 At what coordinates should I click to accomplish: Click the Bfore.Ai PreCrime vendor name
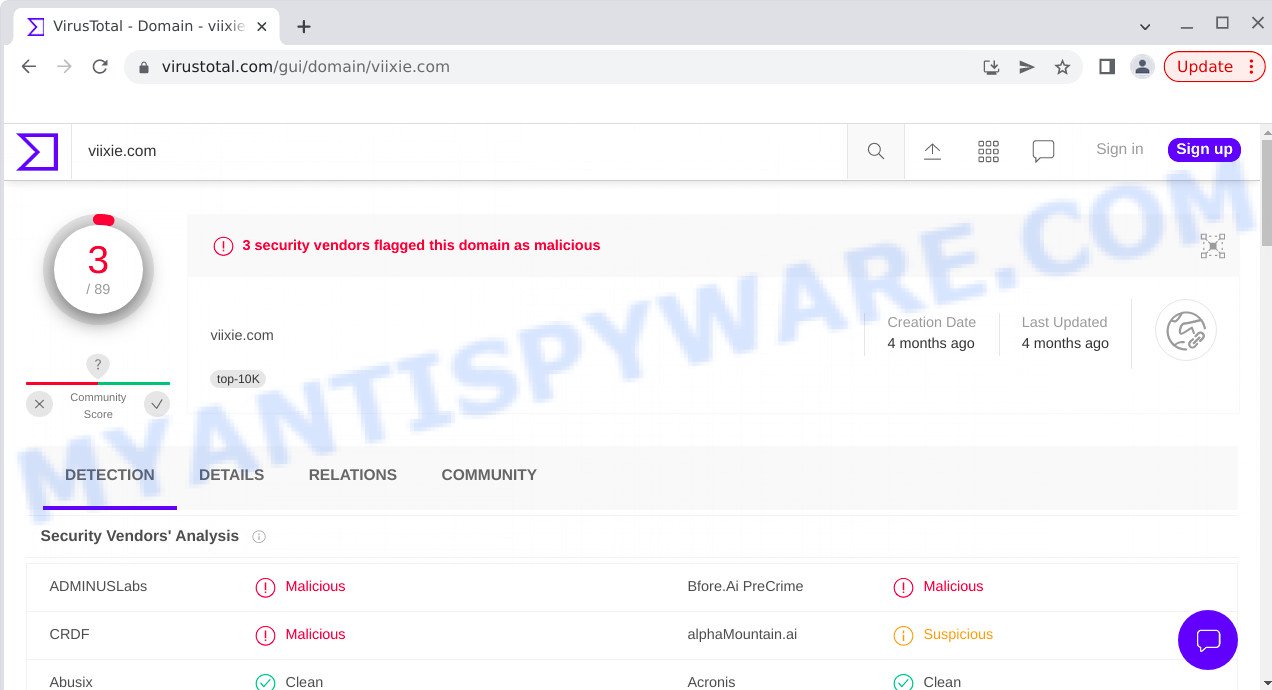[745, 587]
